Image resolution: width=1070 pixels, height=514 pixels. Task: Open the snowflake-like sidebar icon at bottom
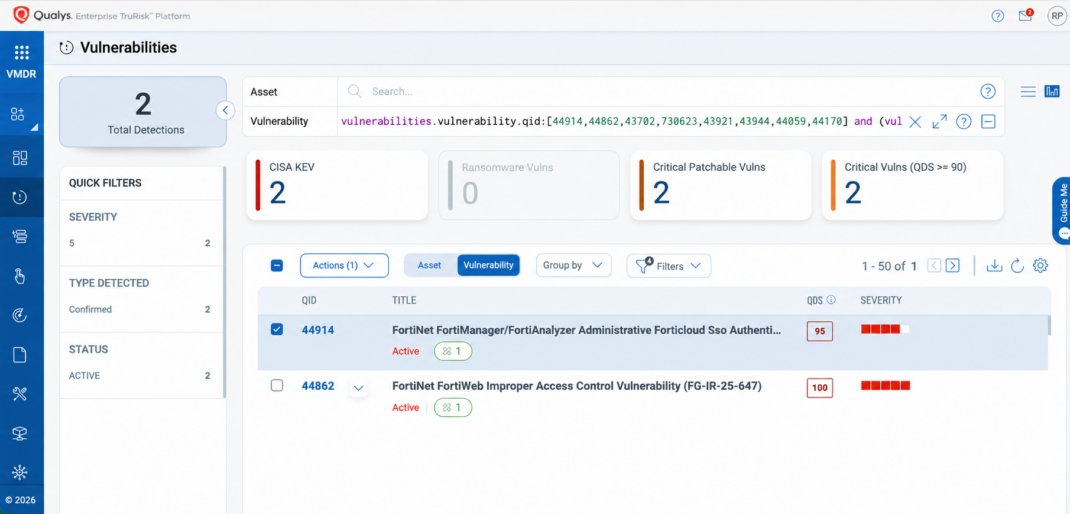tap(20, 472)
